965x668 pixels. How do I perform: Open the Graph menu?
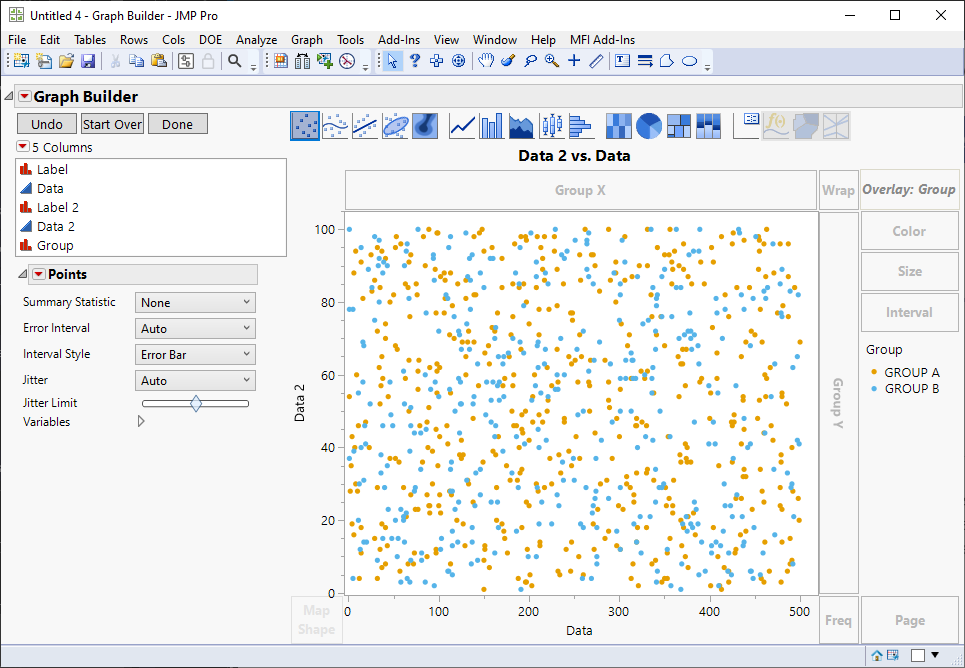point(307,39)
